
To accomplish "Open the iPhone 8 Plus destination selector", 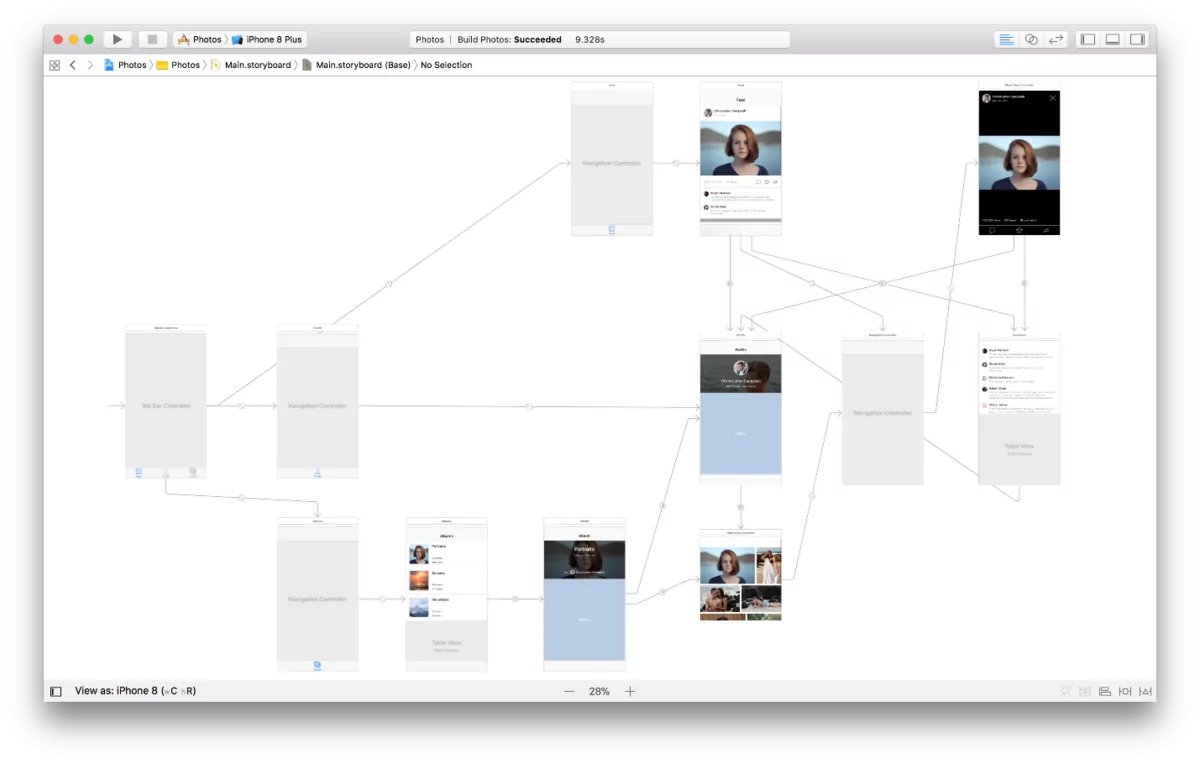I will (267, 40).
